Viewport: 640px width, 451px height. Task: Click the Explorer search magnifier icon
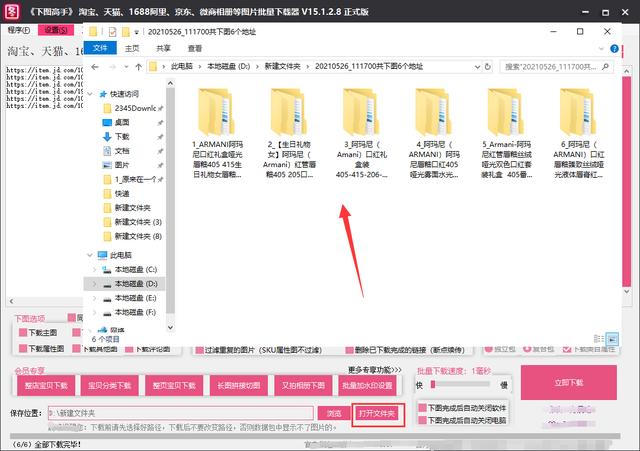point(605,66)
